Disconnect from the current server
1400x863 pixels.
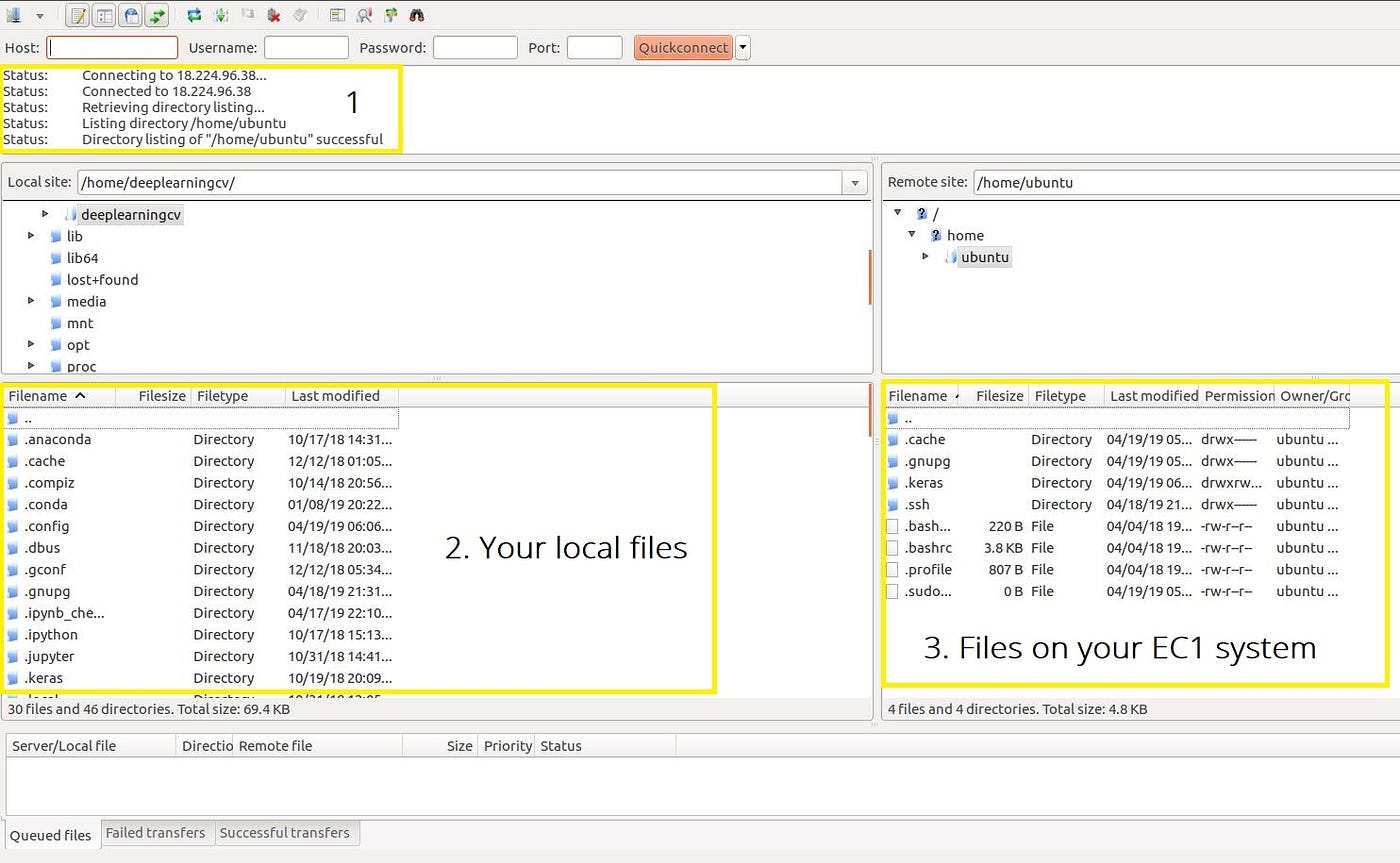(274, 14)
